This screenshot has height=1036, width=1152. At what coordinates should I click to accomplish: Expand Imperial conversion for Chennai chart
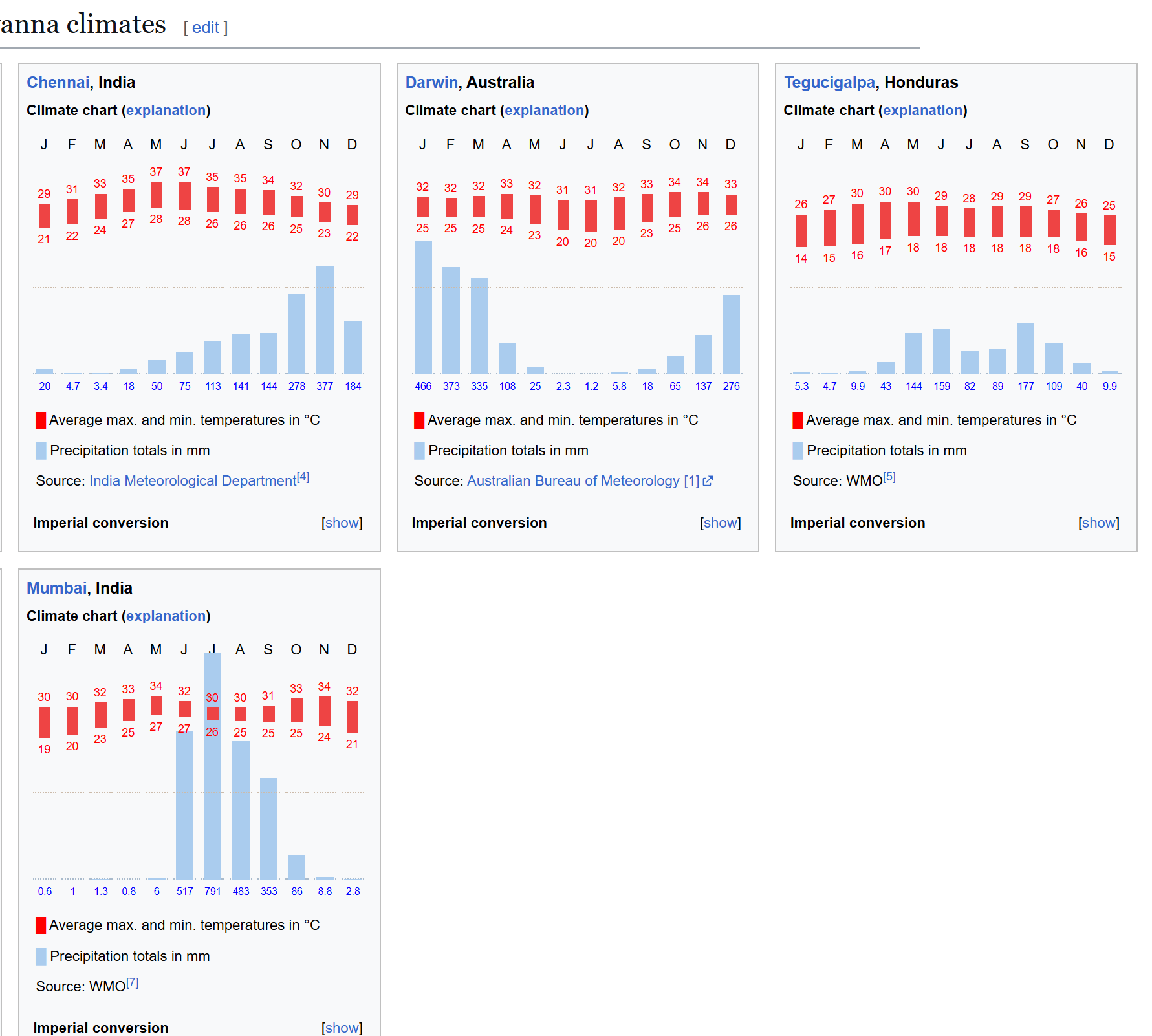[342, 523]
